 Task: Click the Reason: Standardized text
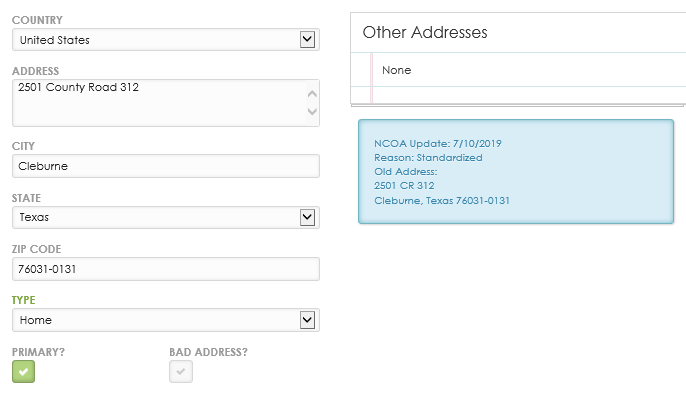pos(428,158)
